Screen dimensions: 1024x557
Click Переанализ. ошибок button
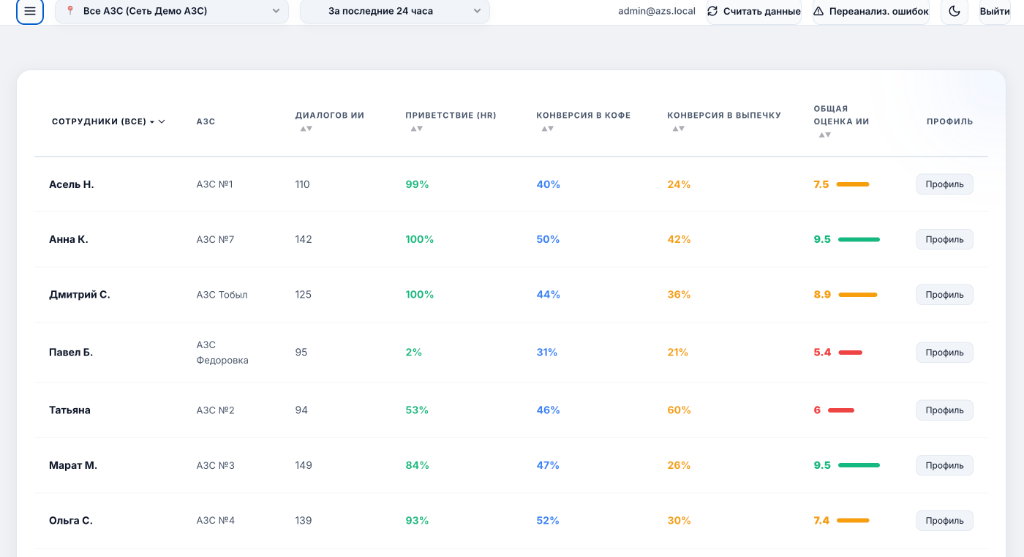point(871,11)
